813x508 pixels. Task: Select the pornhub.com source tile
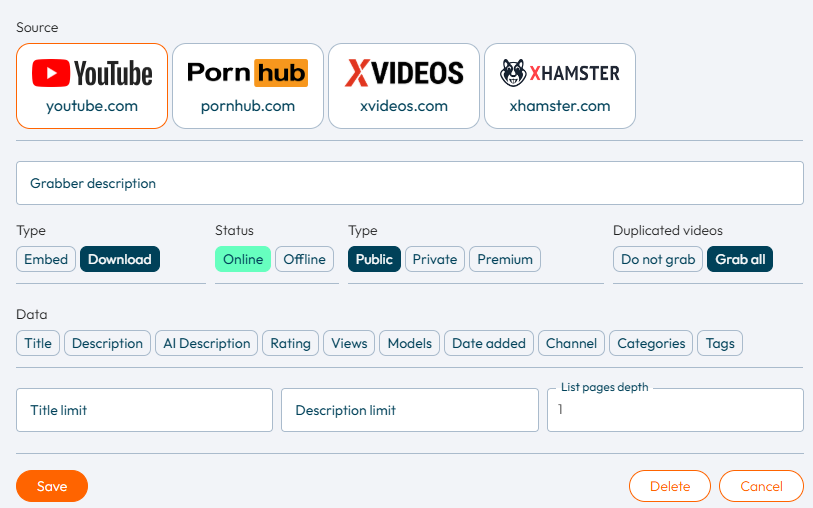(x=248, y=86)
